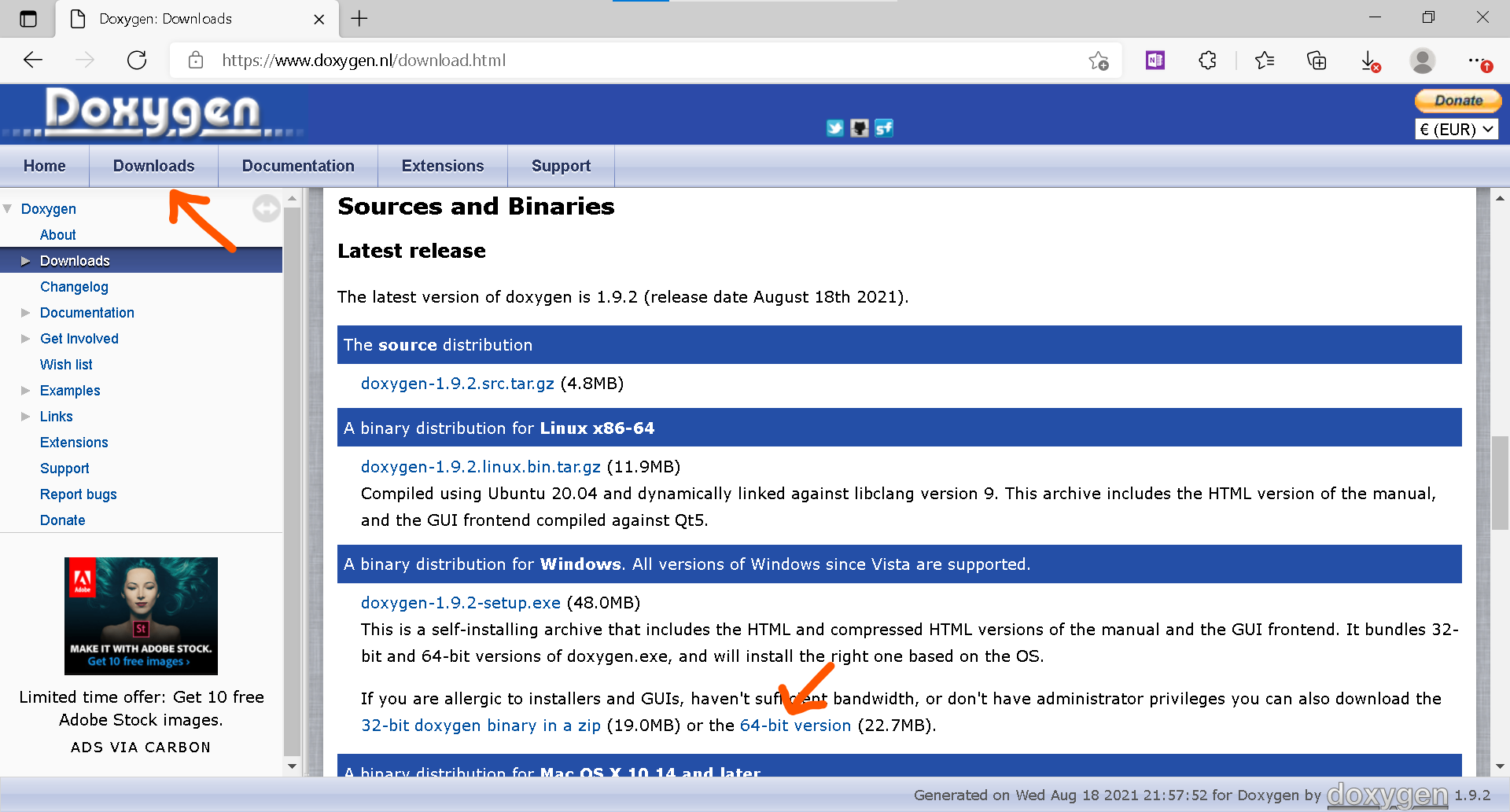Select Doxygen root in sidebar tree

49,209
